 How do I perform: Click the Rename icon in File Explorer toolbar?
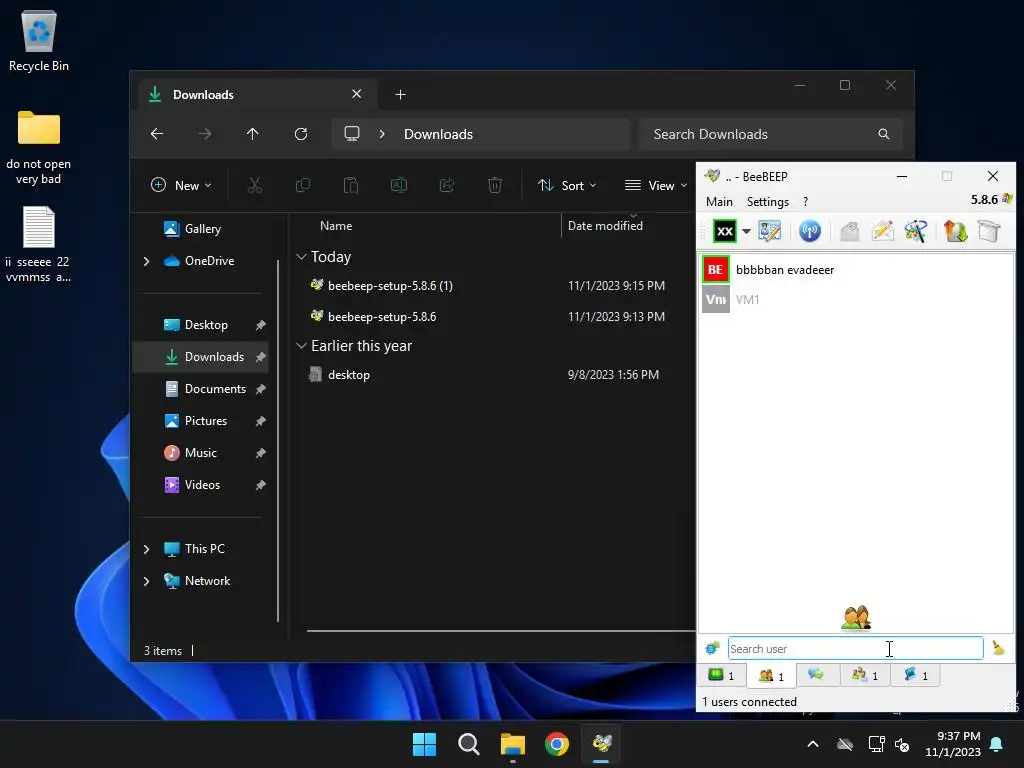point(399,185)
